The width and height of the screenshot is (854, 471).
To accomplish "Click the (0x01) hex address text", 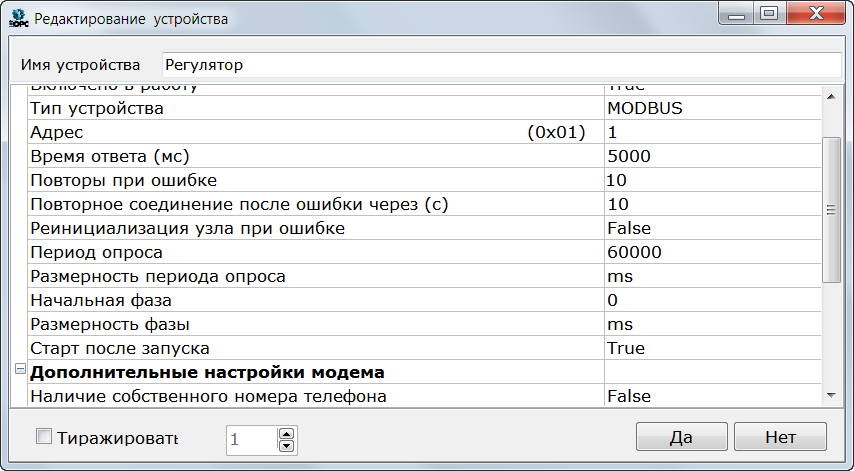I will click(556, 132).
